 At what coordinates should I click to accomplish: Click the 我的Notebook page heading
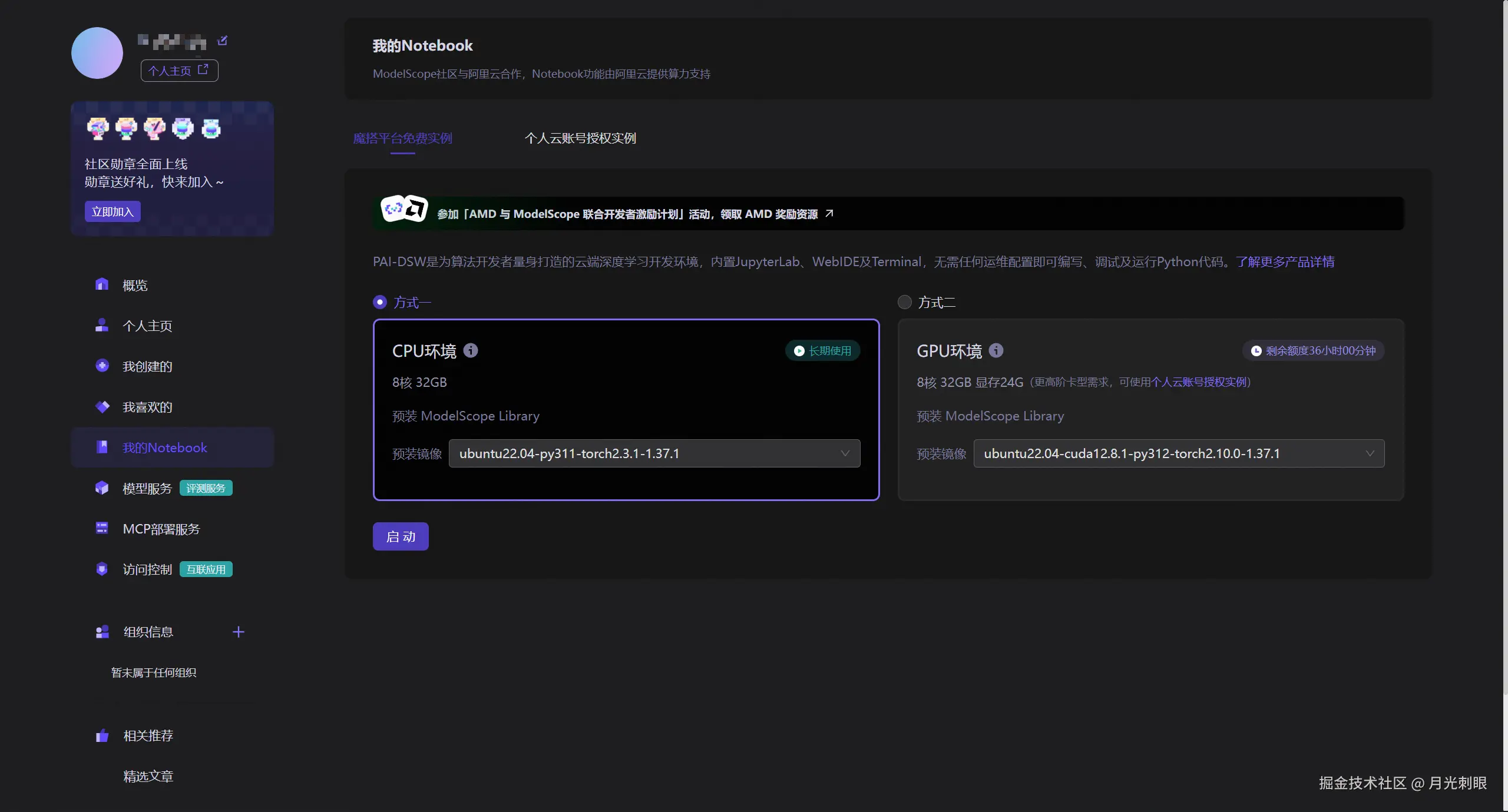[422, 45]
